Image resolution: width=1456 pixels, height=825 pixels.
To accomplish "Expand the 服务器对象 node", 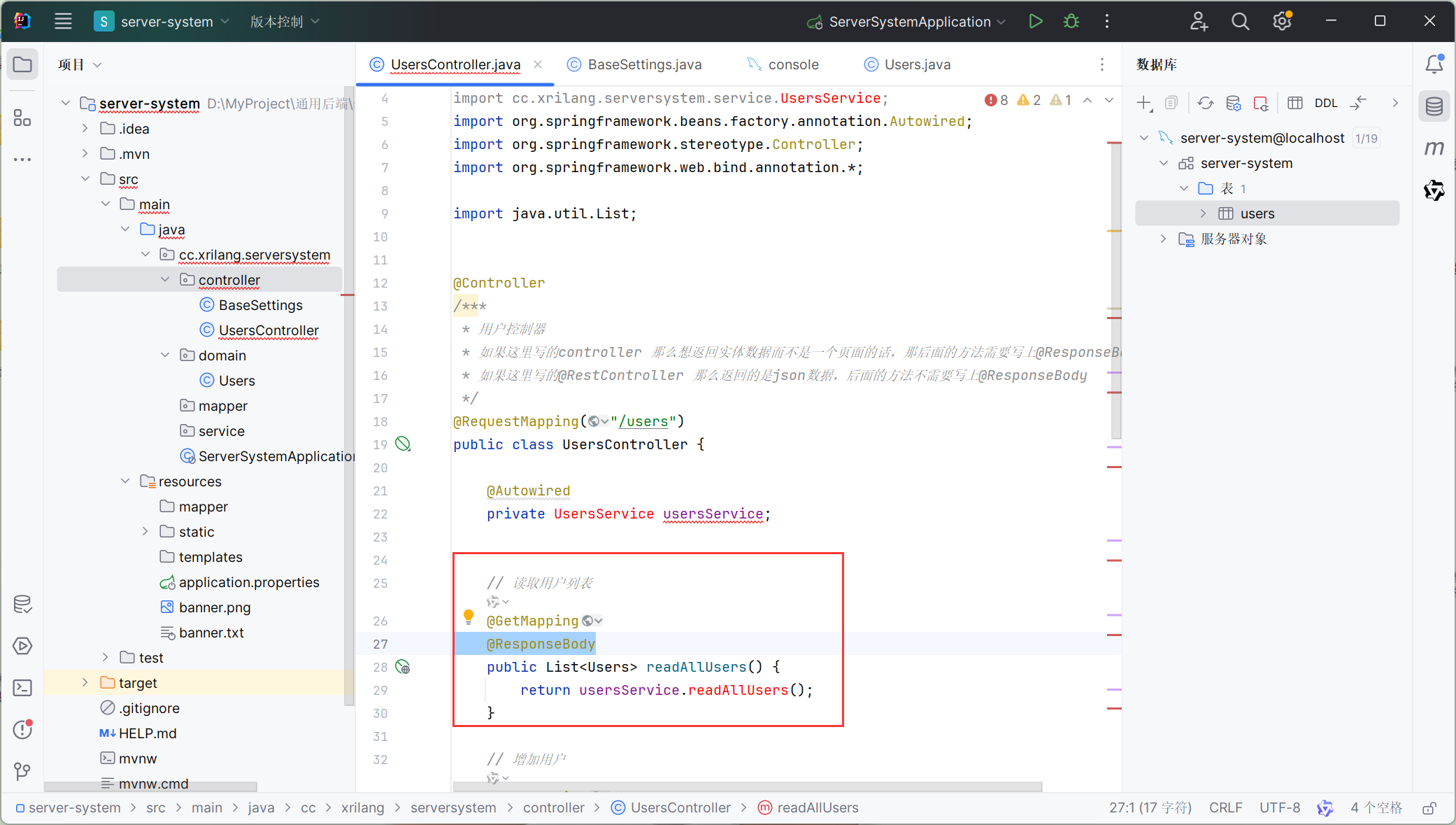I will coord(1163,239).
